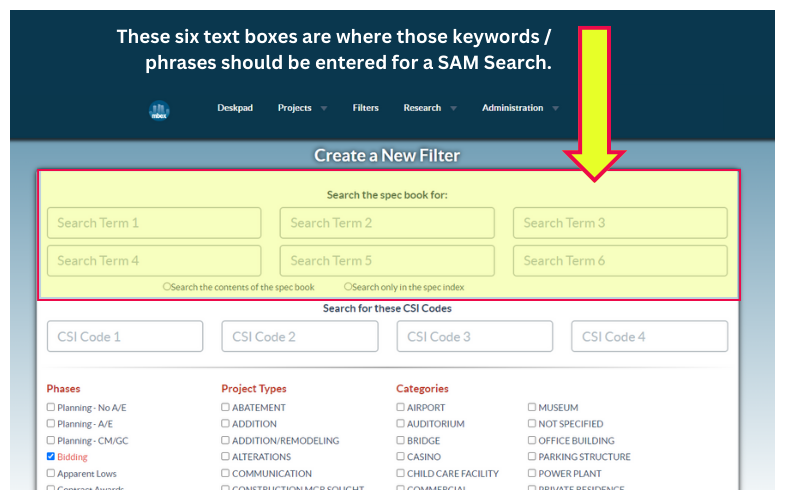Image resolution: width=785 pixels, height=500 pixels.
Task: Expand the Research dropdown arrow
Action: click(x=453, y=109)
